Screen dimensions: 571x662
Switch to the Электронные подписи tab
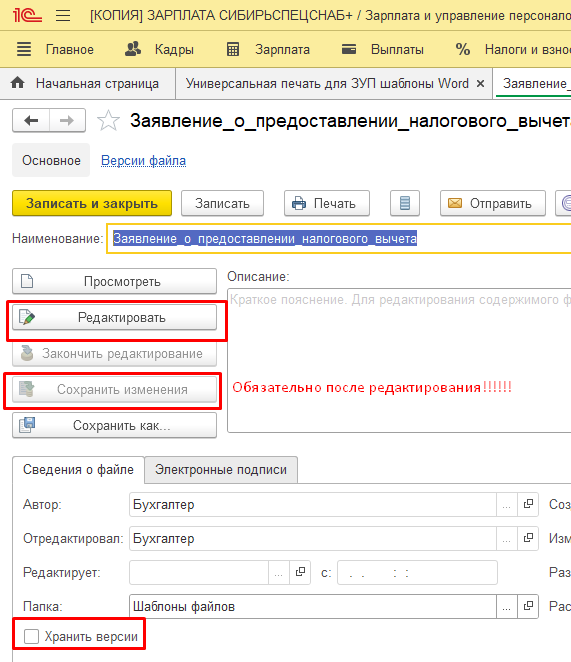(x=221, y=469)
